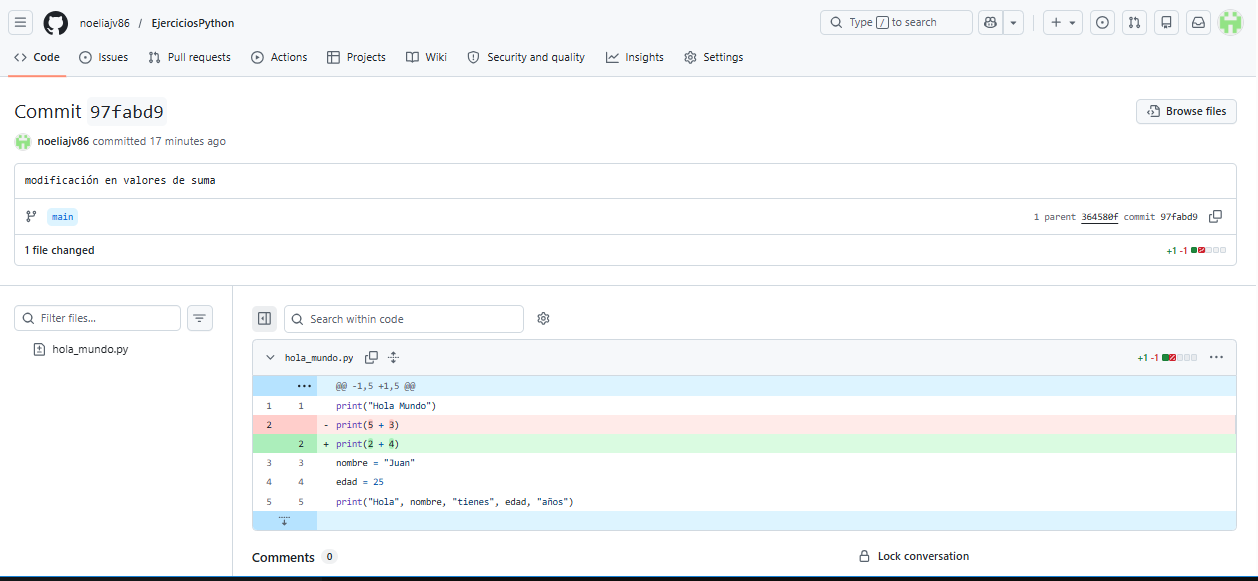Screen dimensions: 1258x581
Task: Switch to the Actions tab
Action: tap(279, 57)
